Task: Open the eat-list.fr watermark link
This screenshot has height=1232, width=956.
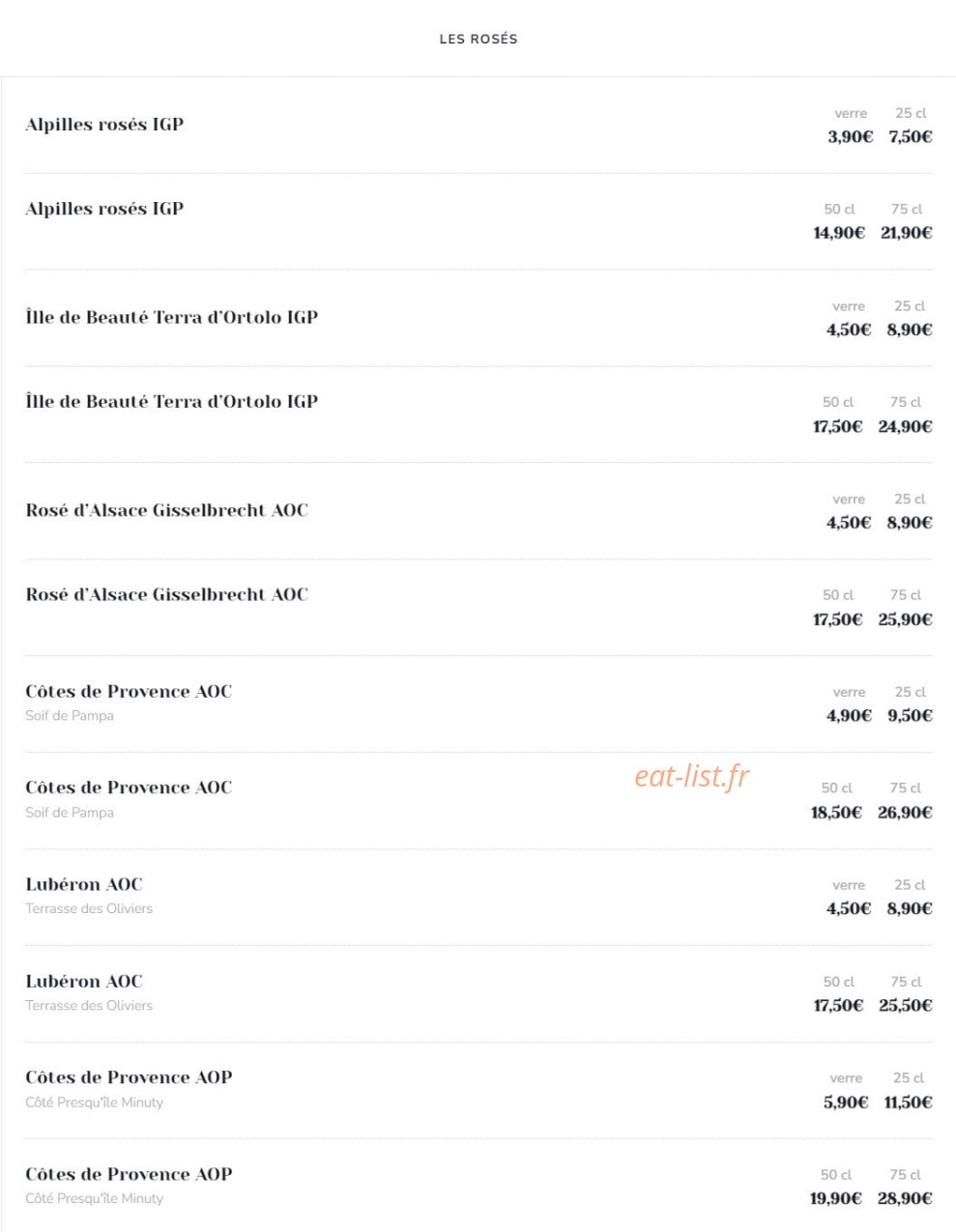Action: pyautogui.click(x=692, y=775)
